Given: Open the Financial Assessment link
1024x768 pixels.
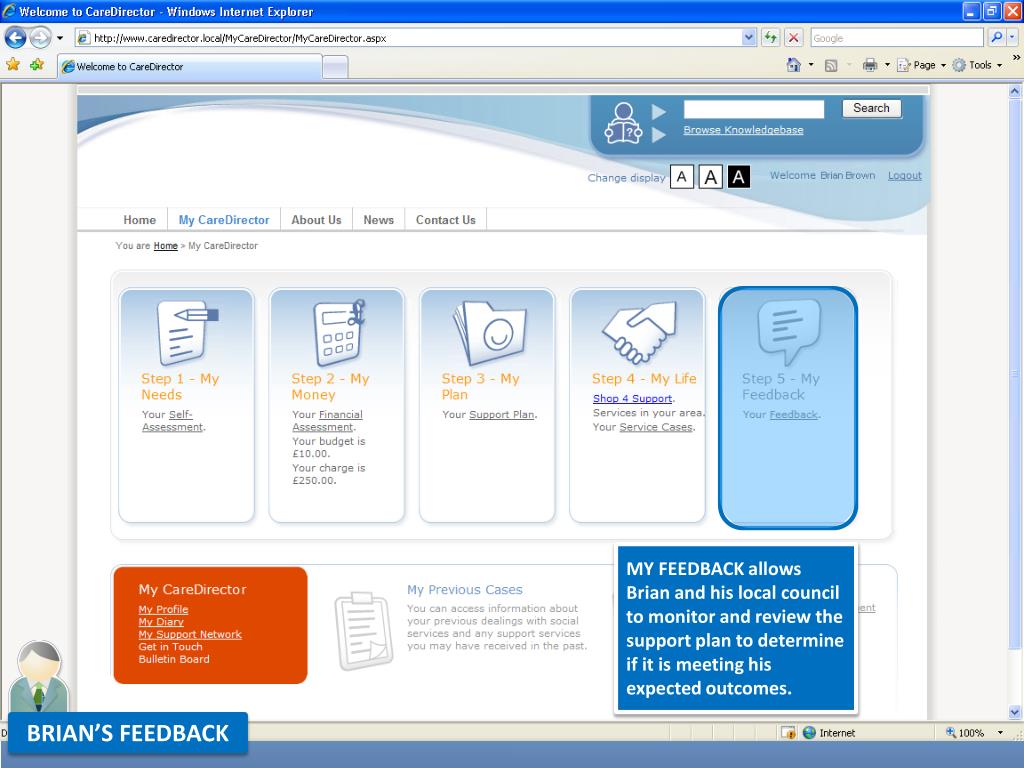Looking at the screenshot, I should pyautogui.click(x=327, y=421).
